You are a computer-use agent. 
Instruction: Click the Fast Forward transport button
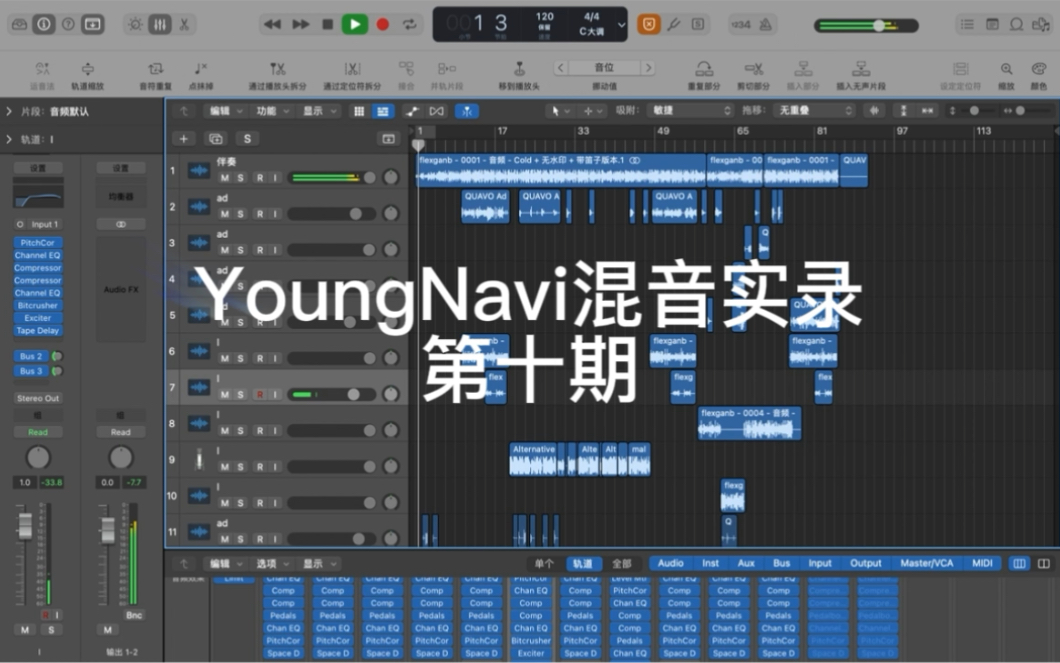pyautogui.click(x=300, y=24)
